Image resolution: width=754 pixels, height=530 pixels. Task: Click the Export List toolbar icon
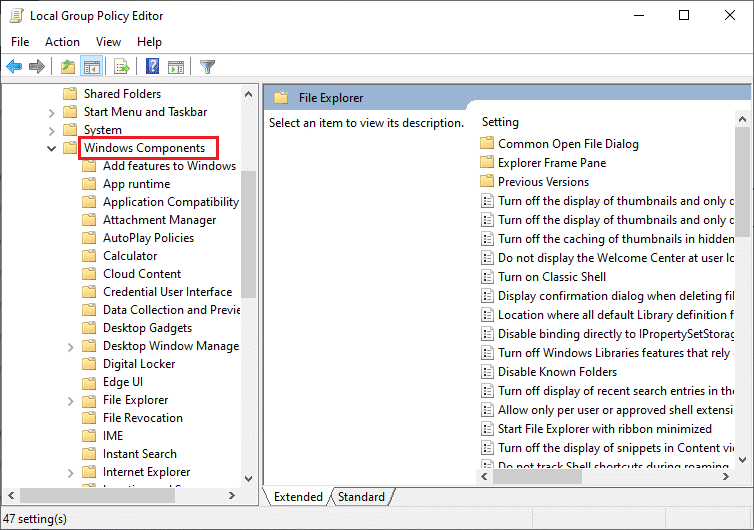point(122,66)
